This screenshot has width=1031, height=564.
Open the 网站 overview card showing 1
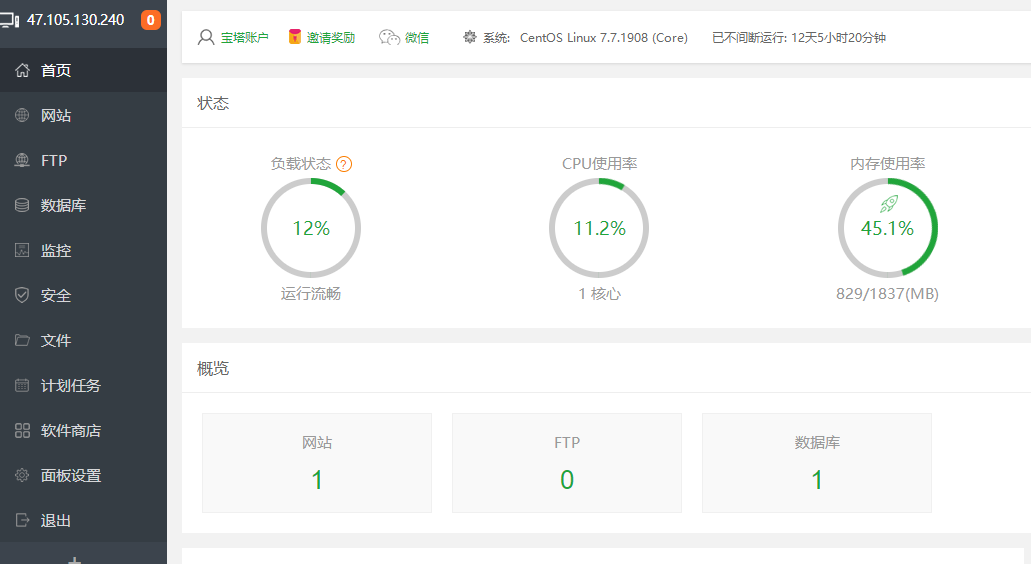(x=317, y=463)
